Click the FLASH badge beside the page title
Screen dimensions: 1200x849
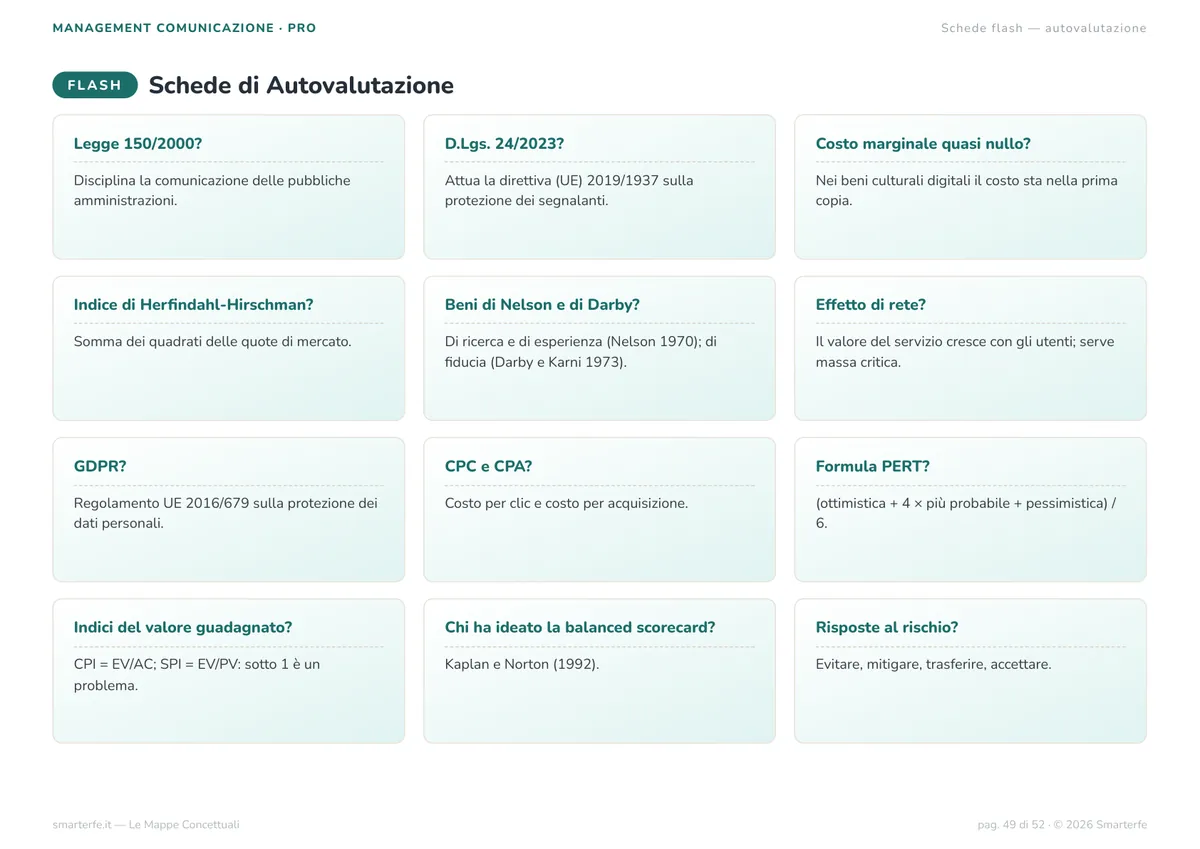[95, 85]
